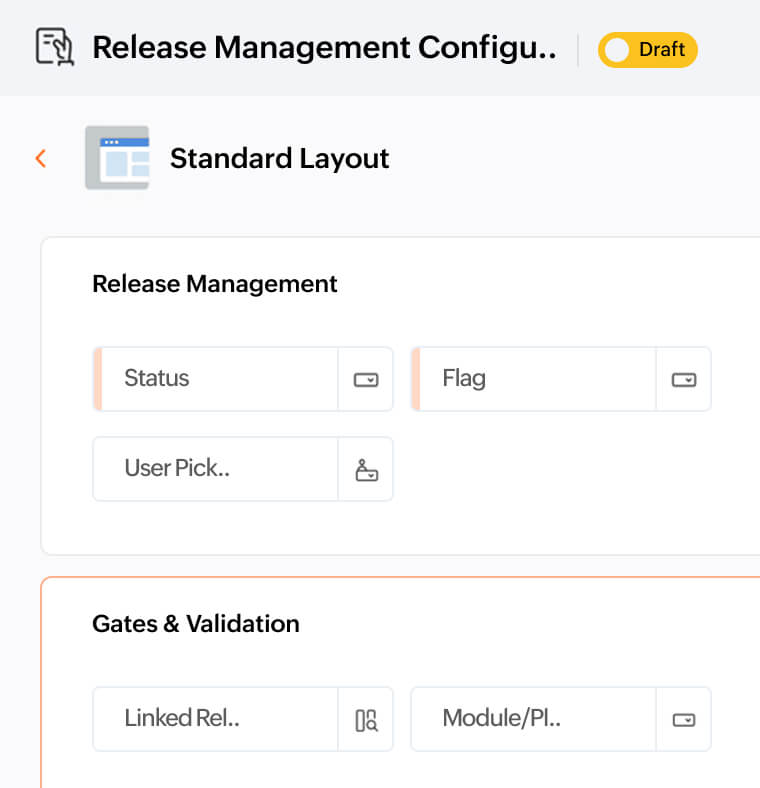
Task: Click the blueprint icon beside the Release Management title
Action: [x=55, y=47]
